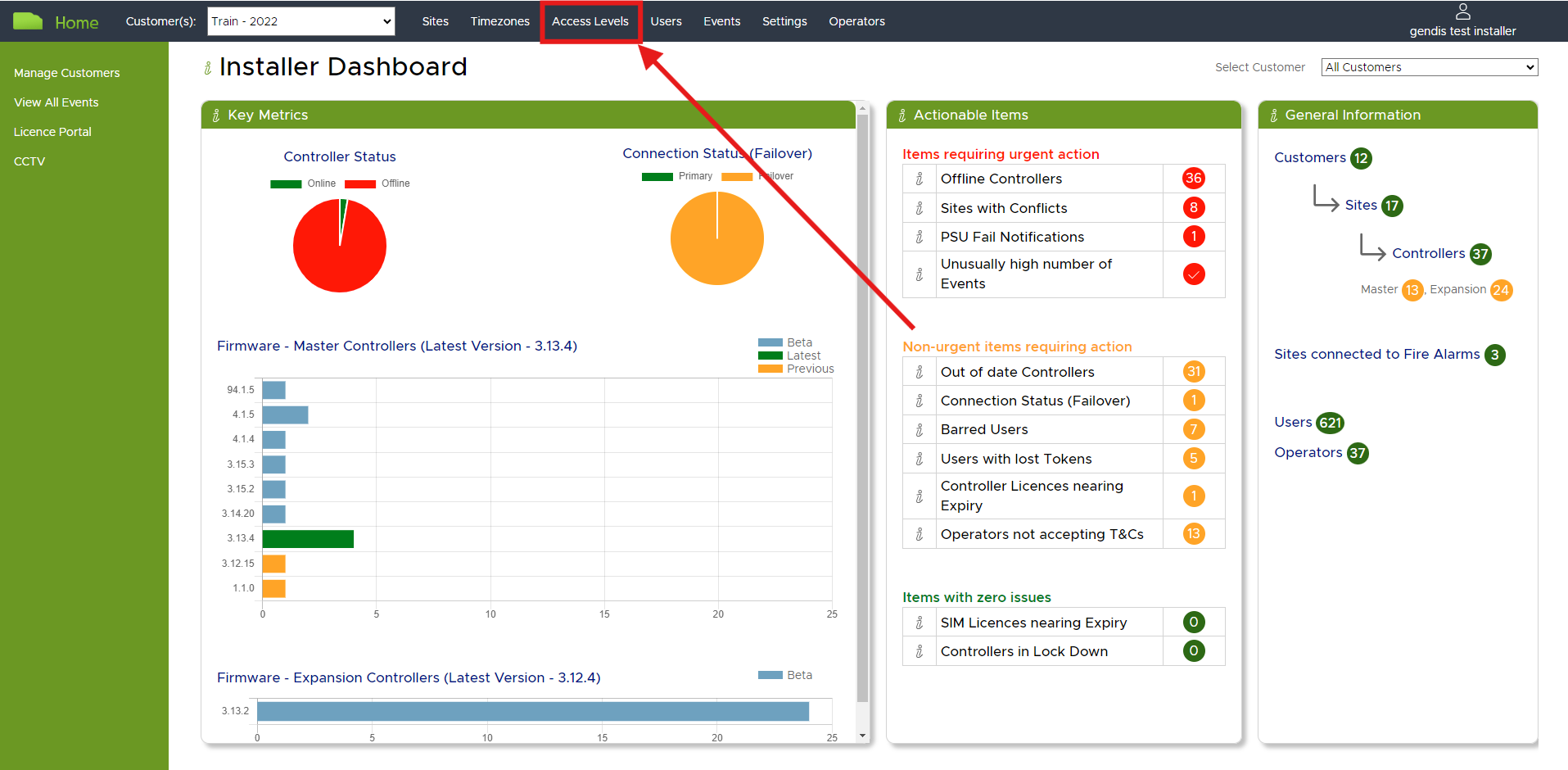
Task: Go to the Timezones menu
Action: coord(499,21)
